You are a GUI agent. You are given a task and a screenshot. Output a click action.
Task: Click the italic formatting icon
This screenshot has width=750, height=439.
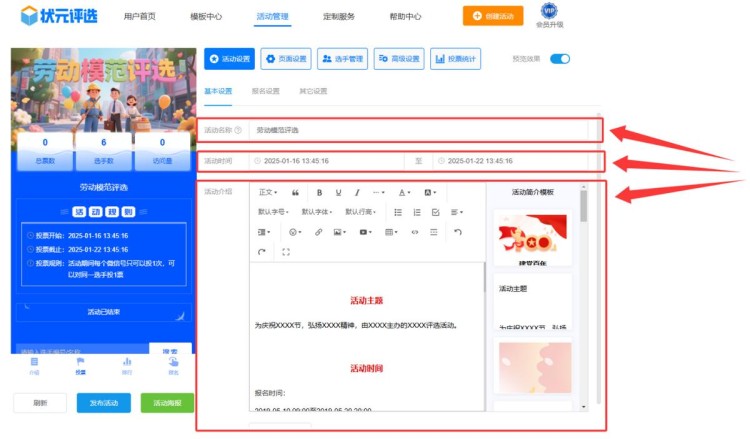pyautogui.click(x=357, y=192)
